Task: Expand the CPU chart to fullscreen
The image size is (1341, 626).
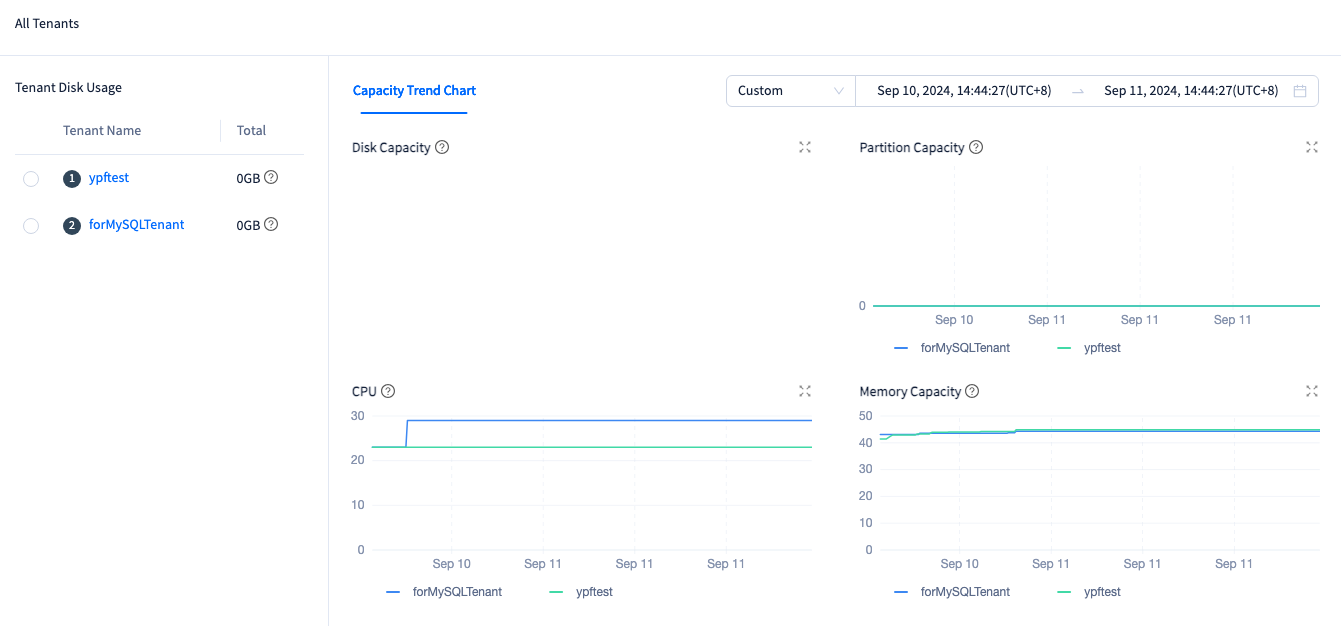Action: (805, 391)
